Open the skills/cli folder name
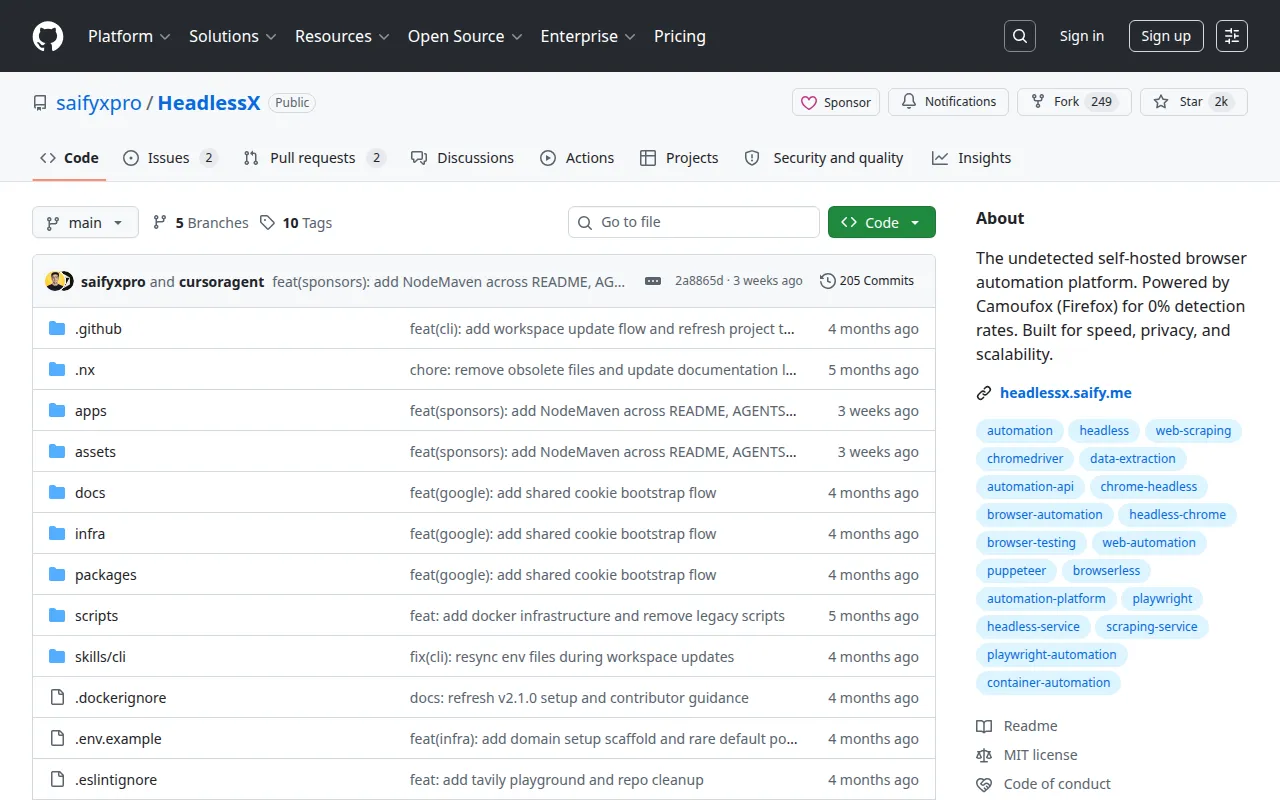 [100, 657]
